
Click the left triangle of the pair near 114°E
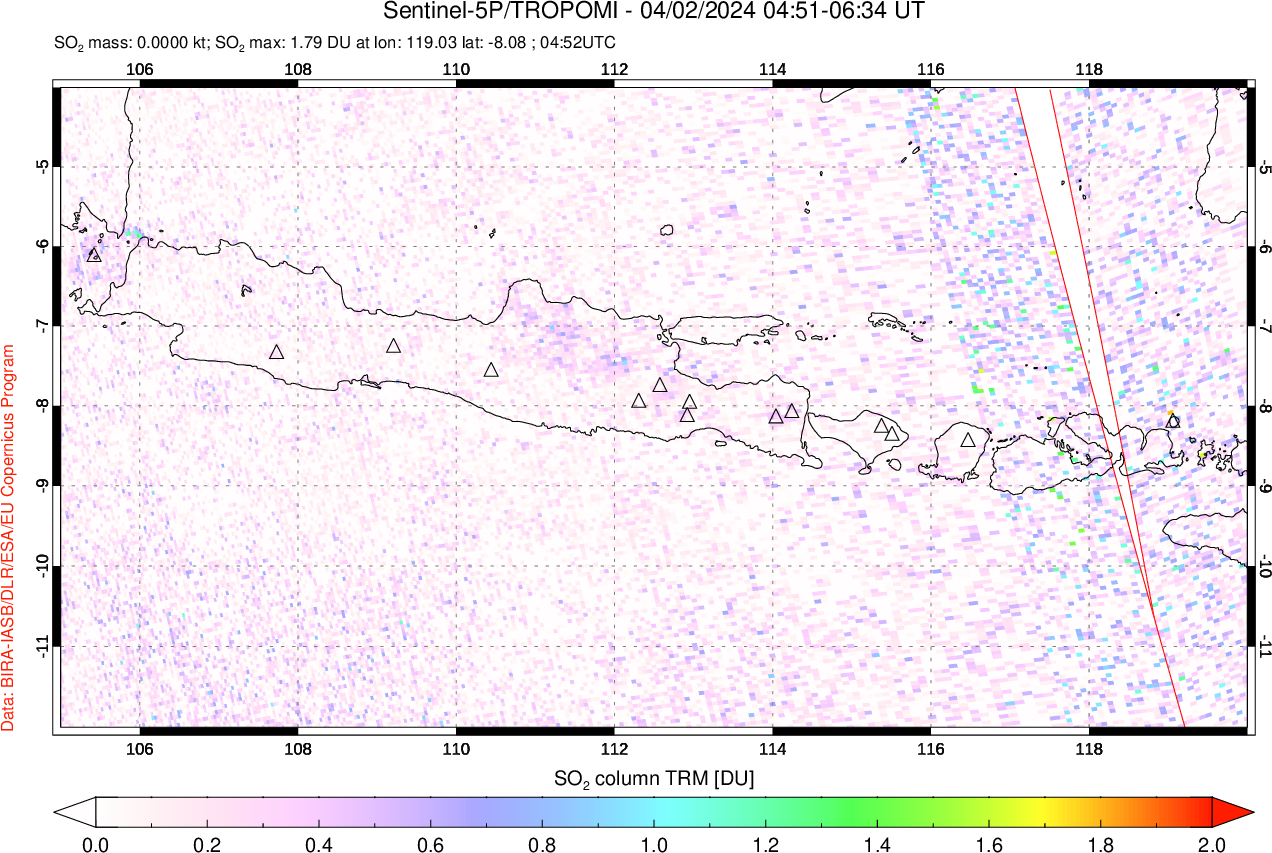pos(776,416)
